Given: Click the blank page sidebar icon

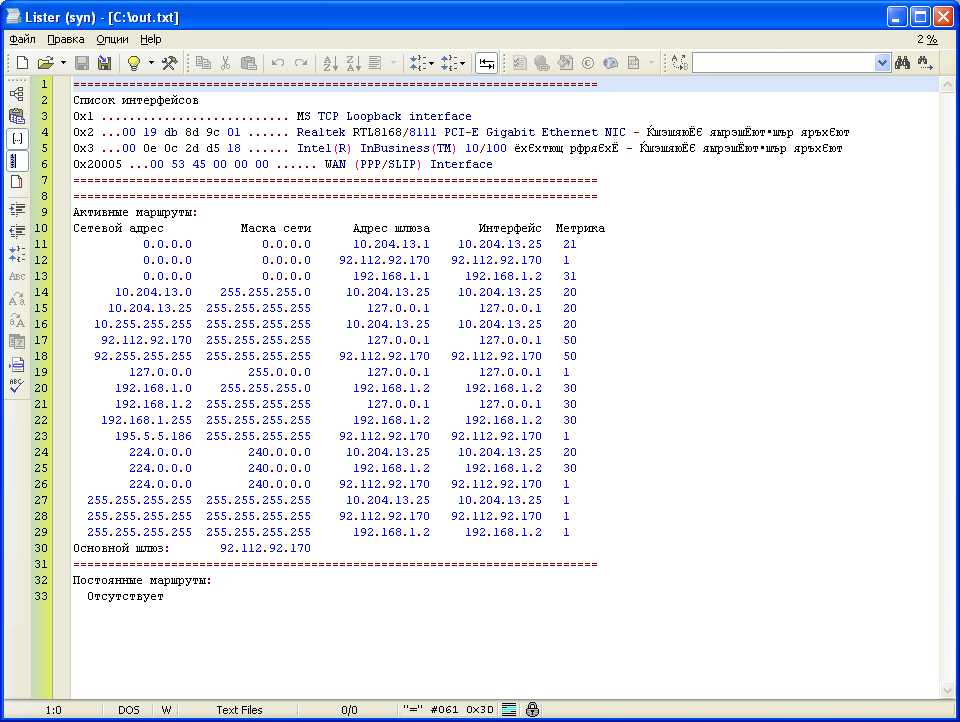Looking at the screenshot, I should click(x=17, y=182).
